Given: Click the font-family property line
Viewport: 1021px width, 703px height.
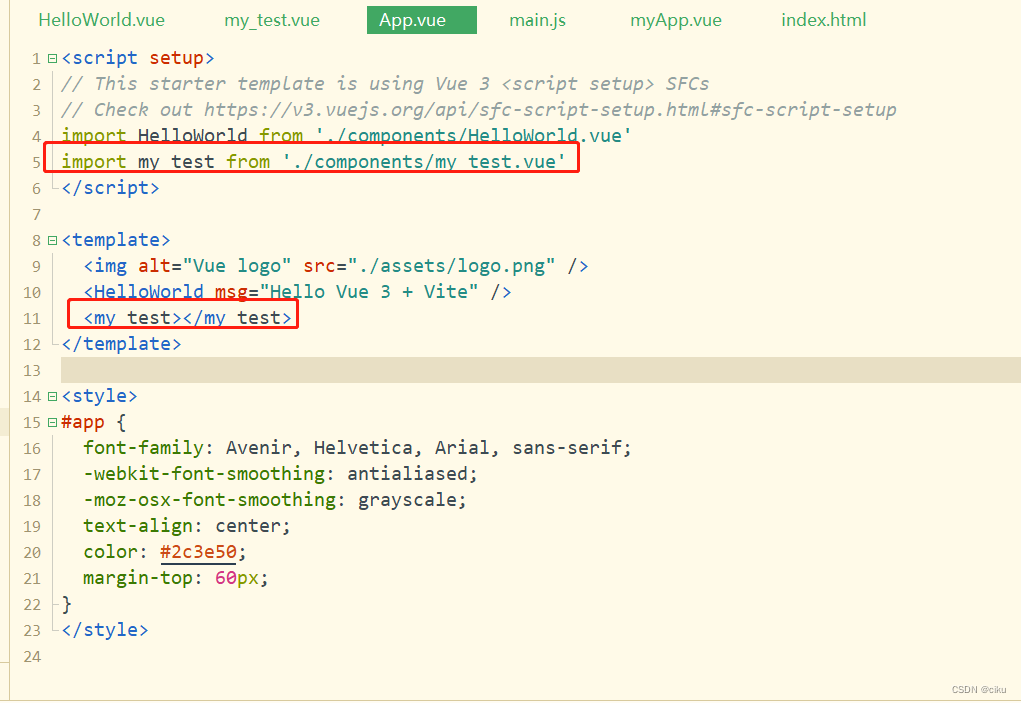Looking at the screenshot, I should (x=357, y=448).
